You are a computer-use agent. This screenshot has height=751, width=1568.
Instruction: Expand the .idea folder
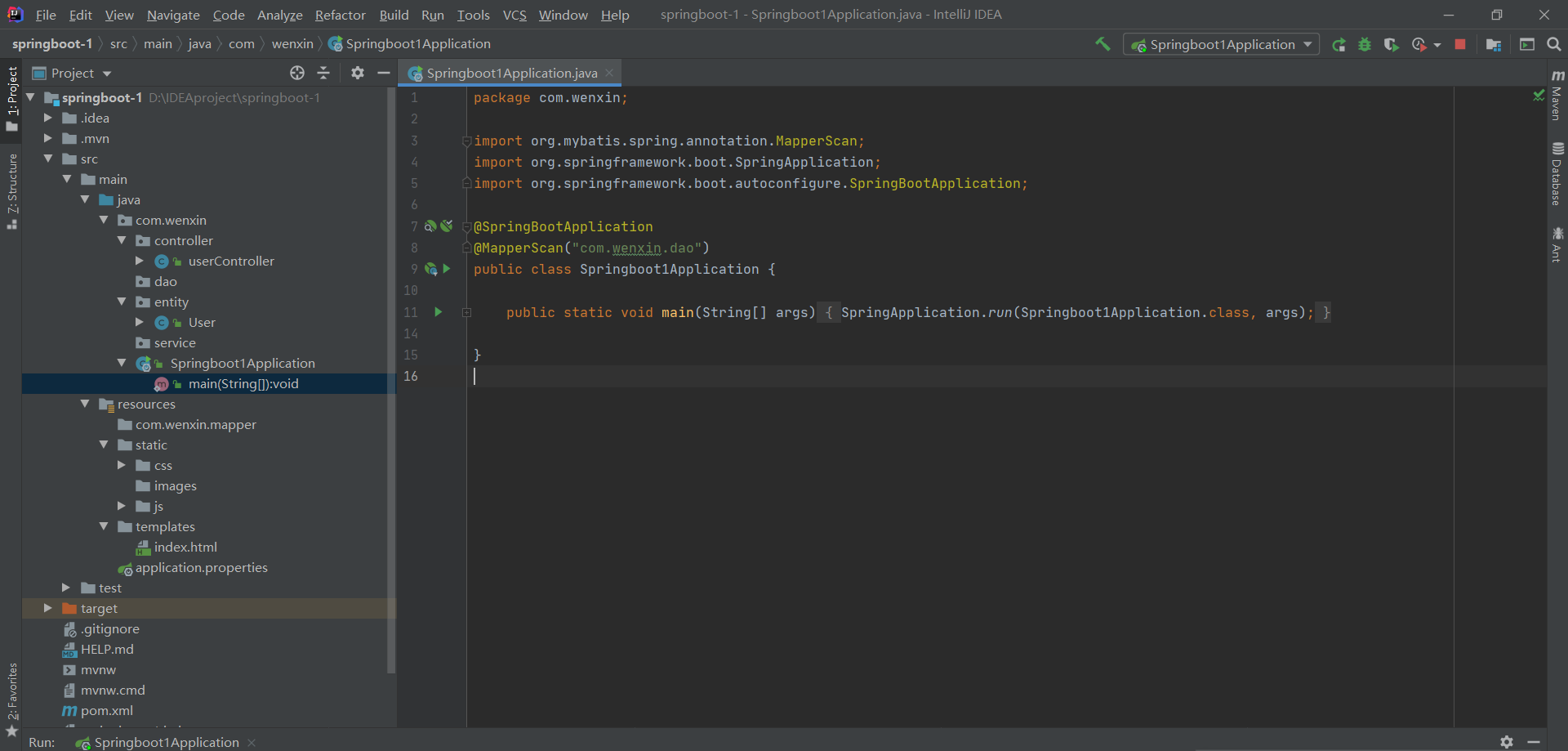48,118
